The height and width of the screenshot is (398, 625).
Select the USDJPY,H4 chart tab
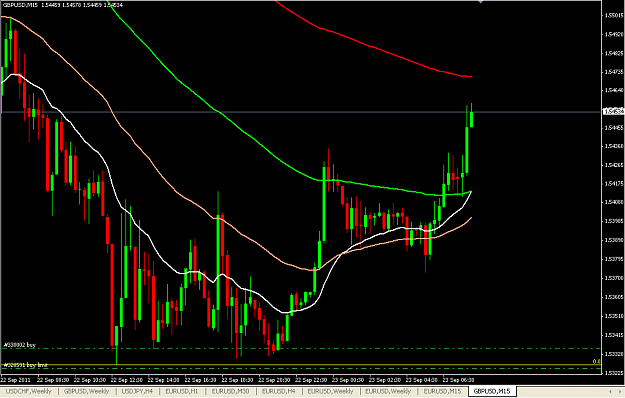click(x=137, y=392)
